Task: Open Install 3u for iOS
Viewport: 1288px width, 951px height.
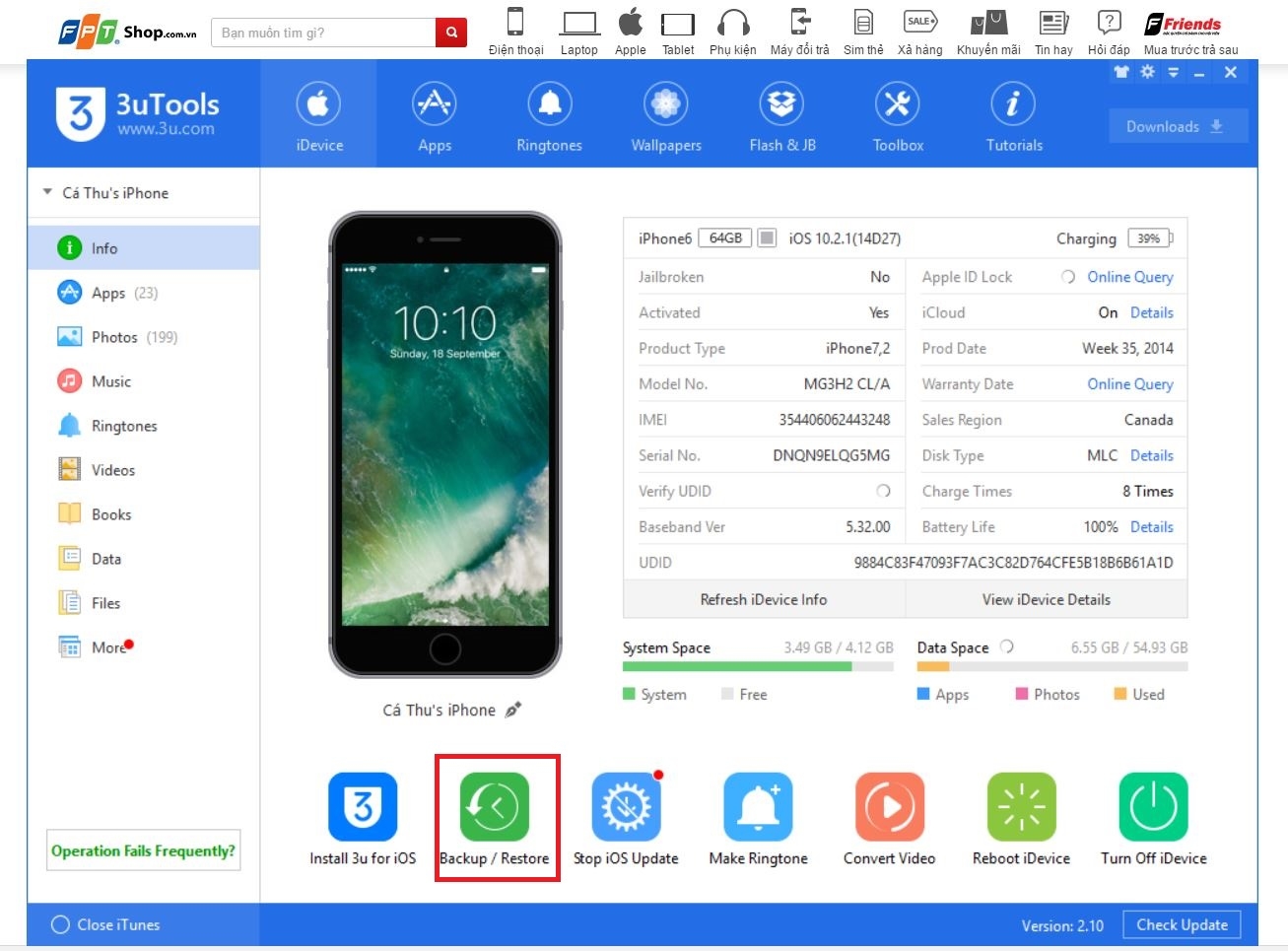Action: point(363,805)
